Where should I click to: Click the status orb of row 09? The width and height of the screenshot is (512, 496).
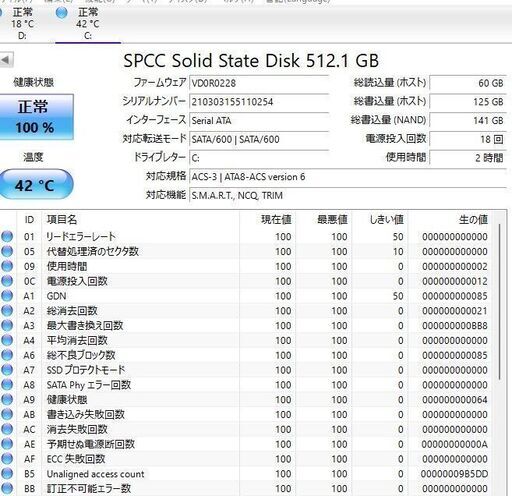click(x=7, y=266)
